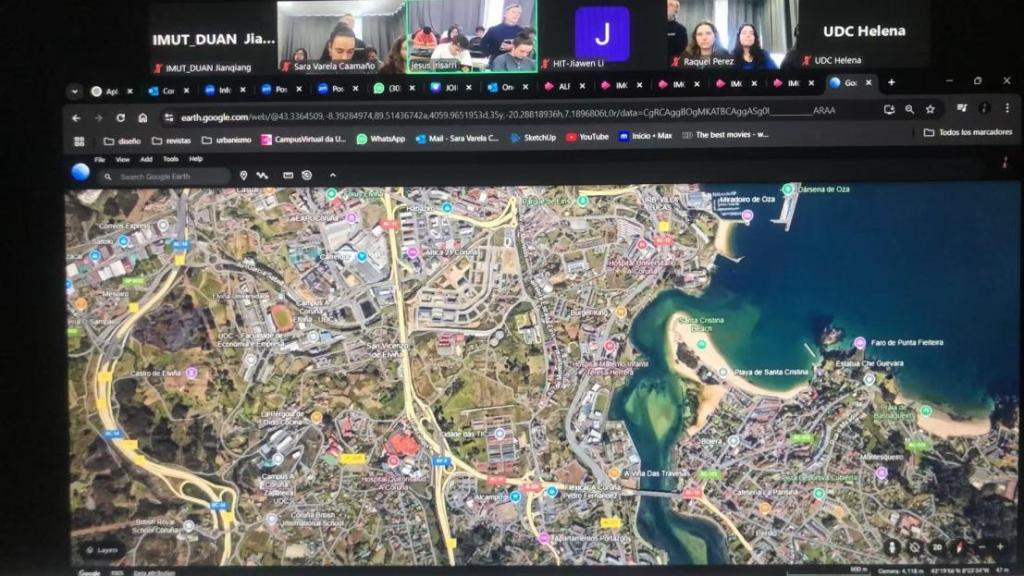Expand the Todos los marcadores folder

[x=965, y=132]
